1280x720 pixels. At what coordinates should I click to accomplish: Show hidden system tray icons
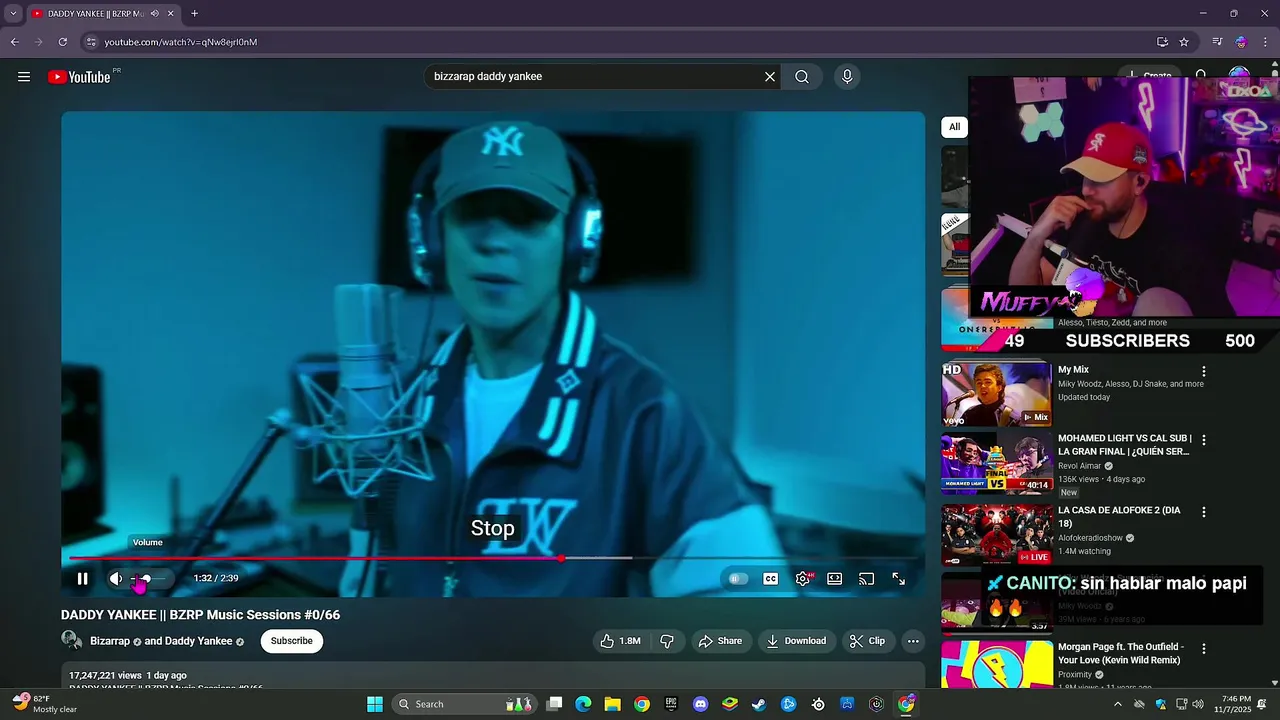(1118, 704)
